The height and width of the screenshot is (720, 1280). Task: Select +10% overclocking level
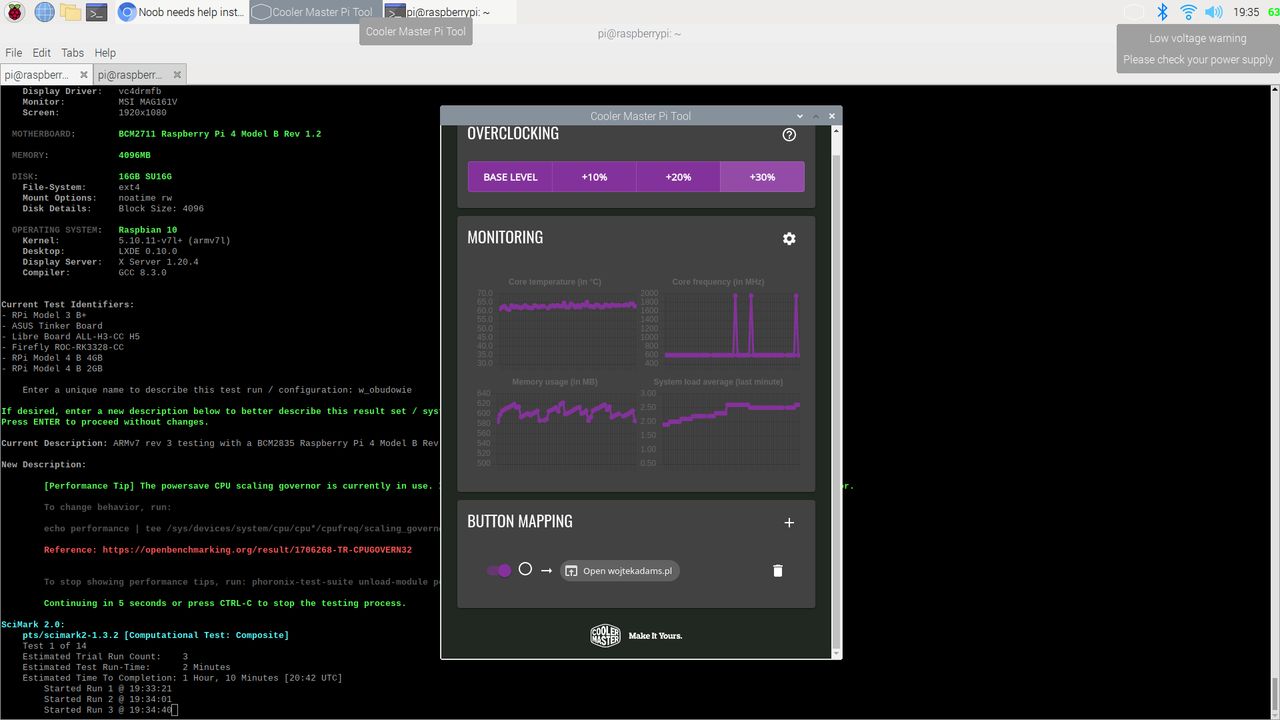coord(594,177)
